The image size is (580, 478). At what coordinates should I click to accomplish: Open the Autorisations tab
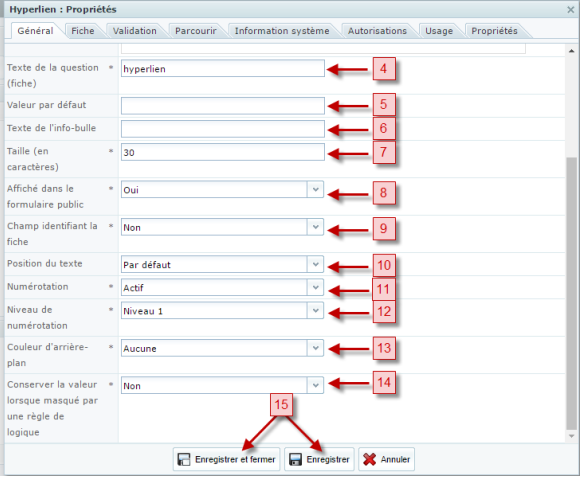pyautogui.click(x=377, y=31)
